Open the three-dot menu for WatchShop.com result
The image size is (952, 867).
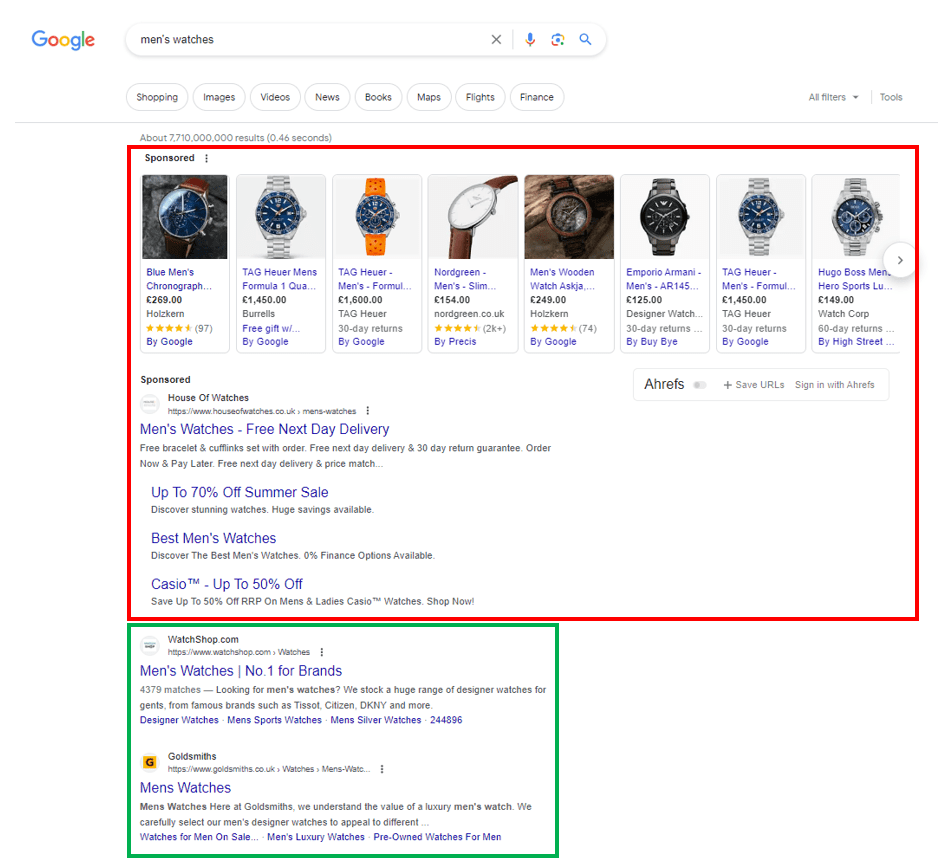pos(321,652)
